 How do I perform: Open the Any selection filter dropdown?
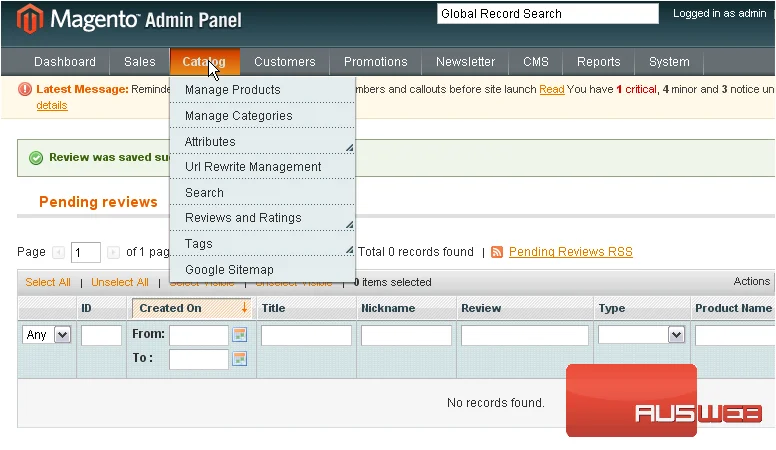point(47,335)
